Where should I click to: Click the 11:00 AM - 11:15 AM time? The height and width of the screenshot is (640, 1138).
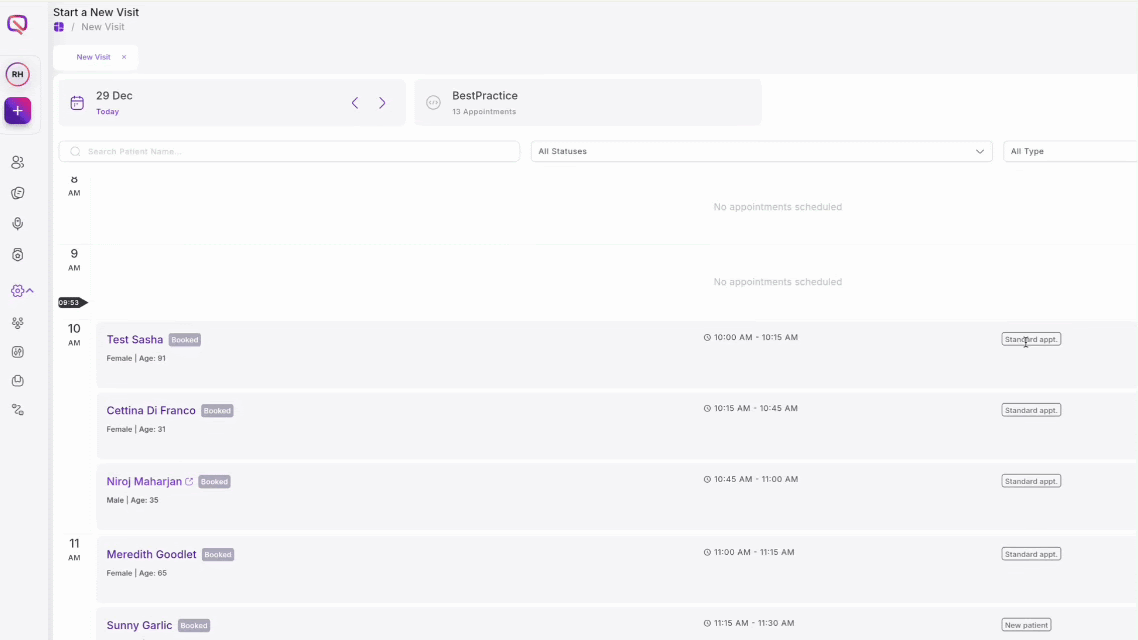pyautogui.click(x=753, y=552)
